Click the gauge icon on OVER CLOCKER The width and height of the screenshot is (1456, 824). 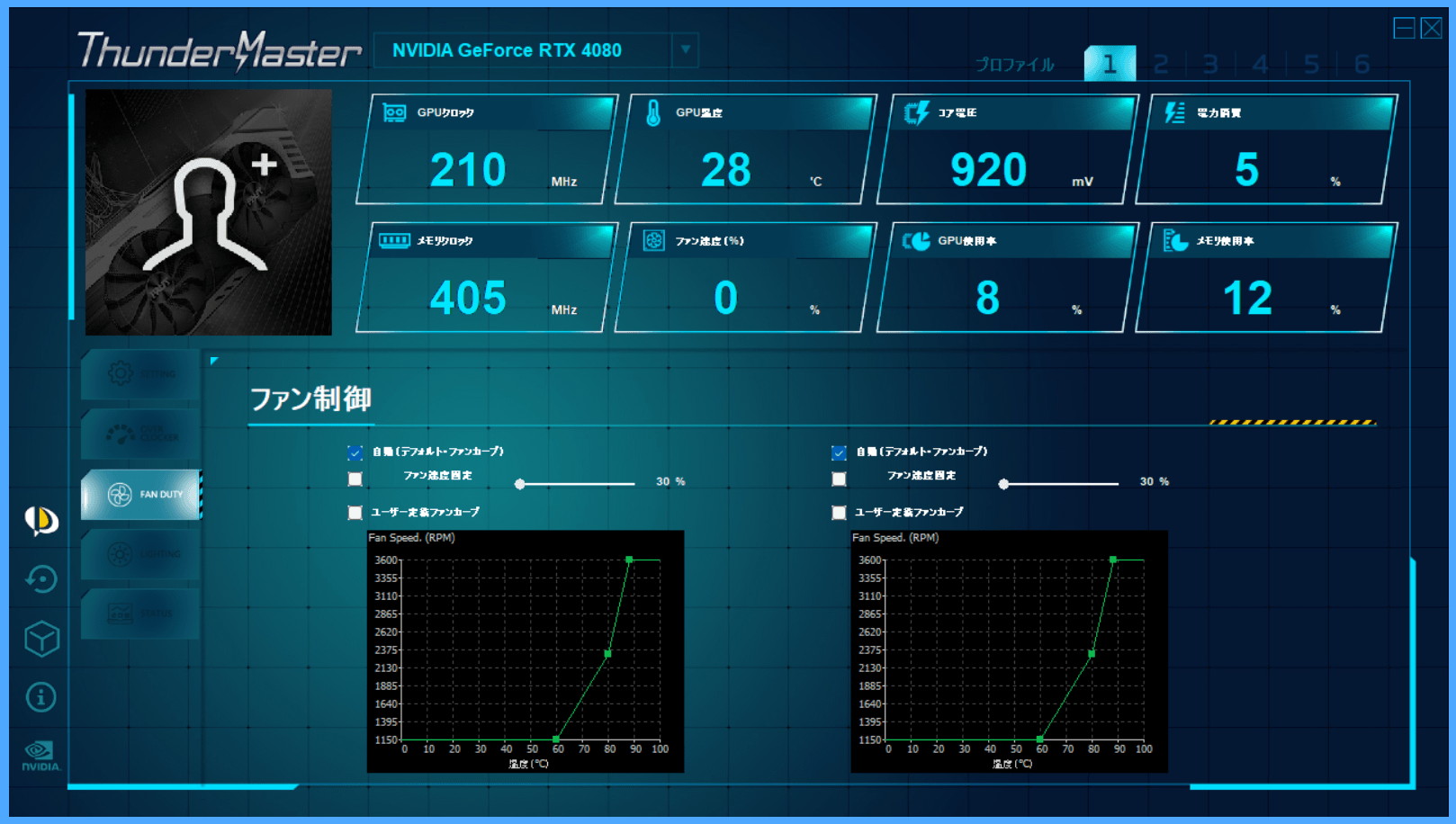tap(121, 434)
